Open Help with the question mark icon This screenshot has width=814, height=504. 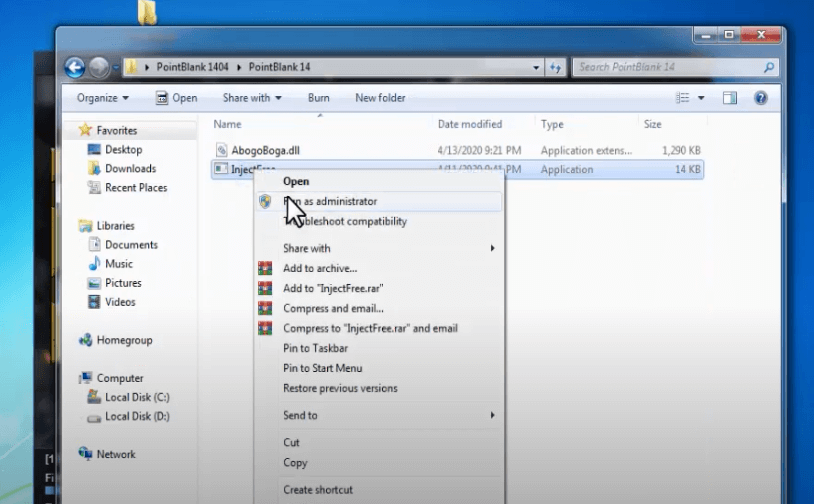coord(761,98)
